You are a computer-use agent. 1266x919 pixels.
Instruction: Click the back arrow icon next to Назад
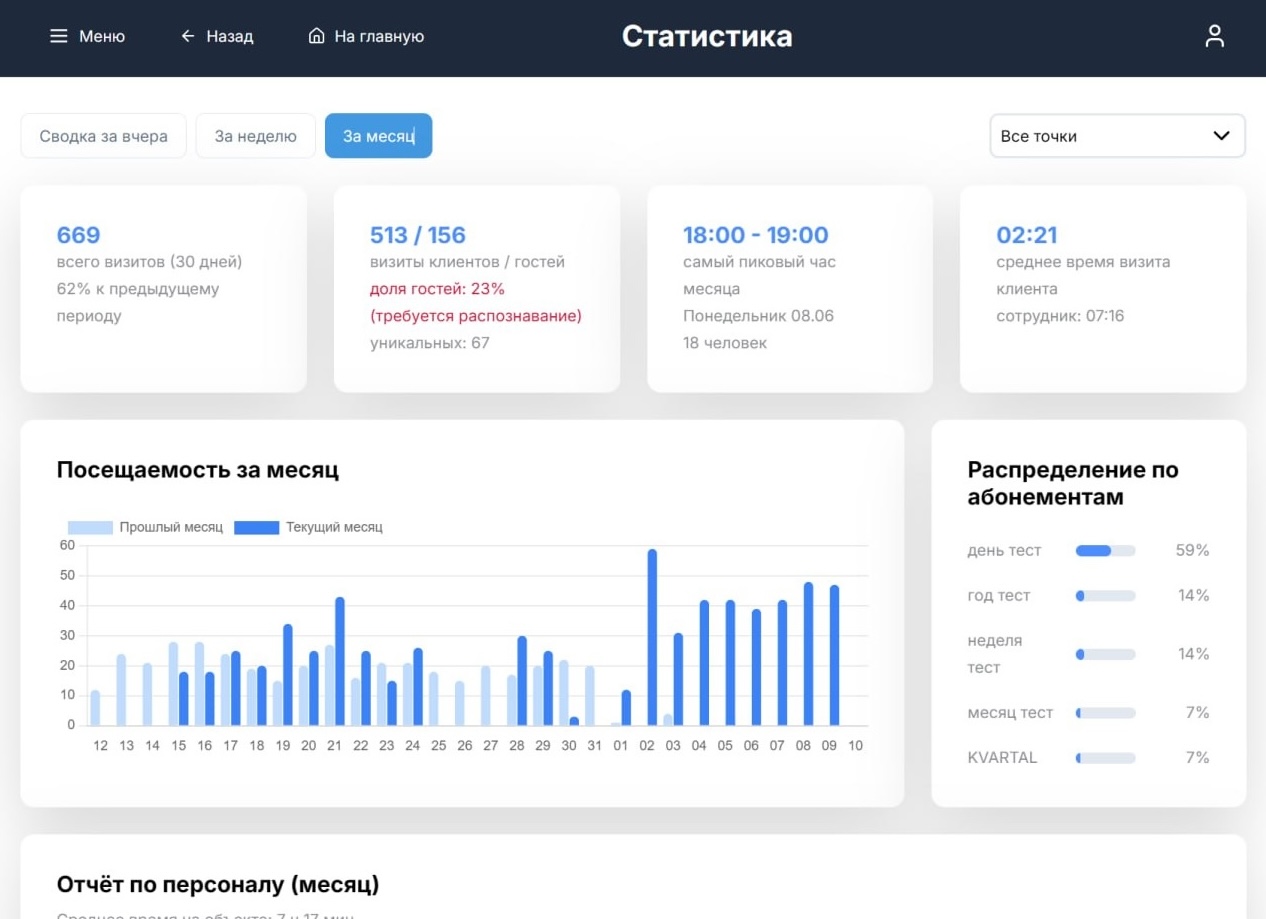[188, 36]
